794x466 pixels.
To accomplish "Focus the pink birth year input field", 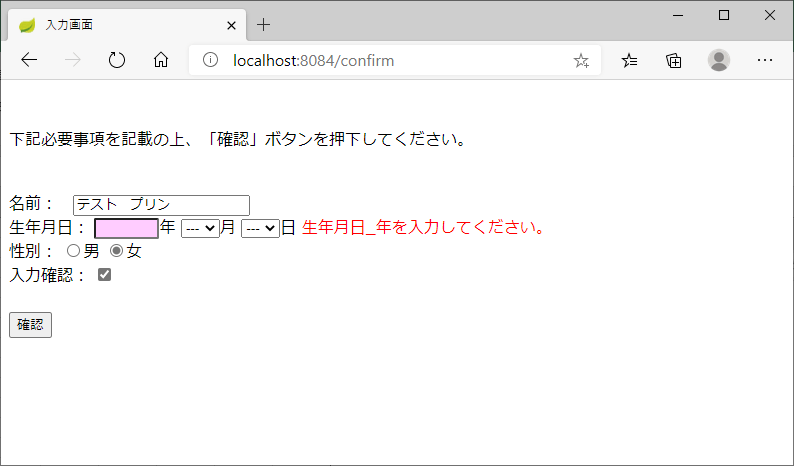I will [x=127, y=228].
